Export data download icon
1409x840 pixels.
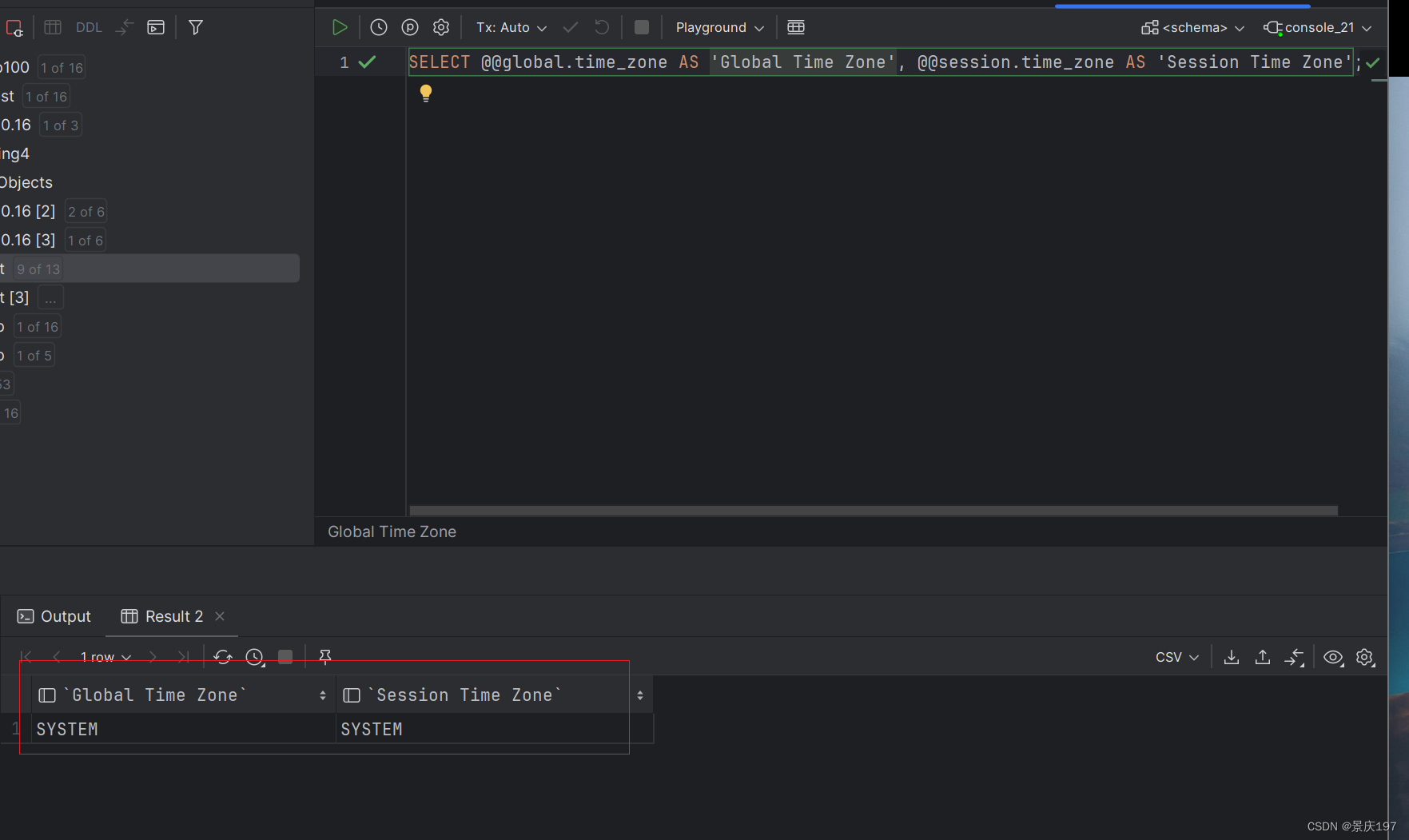[x=1232, y=657]
